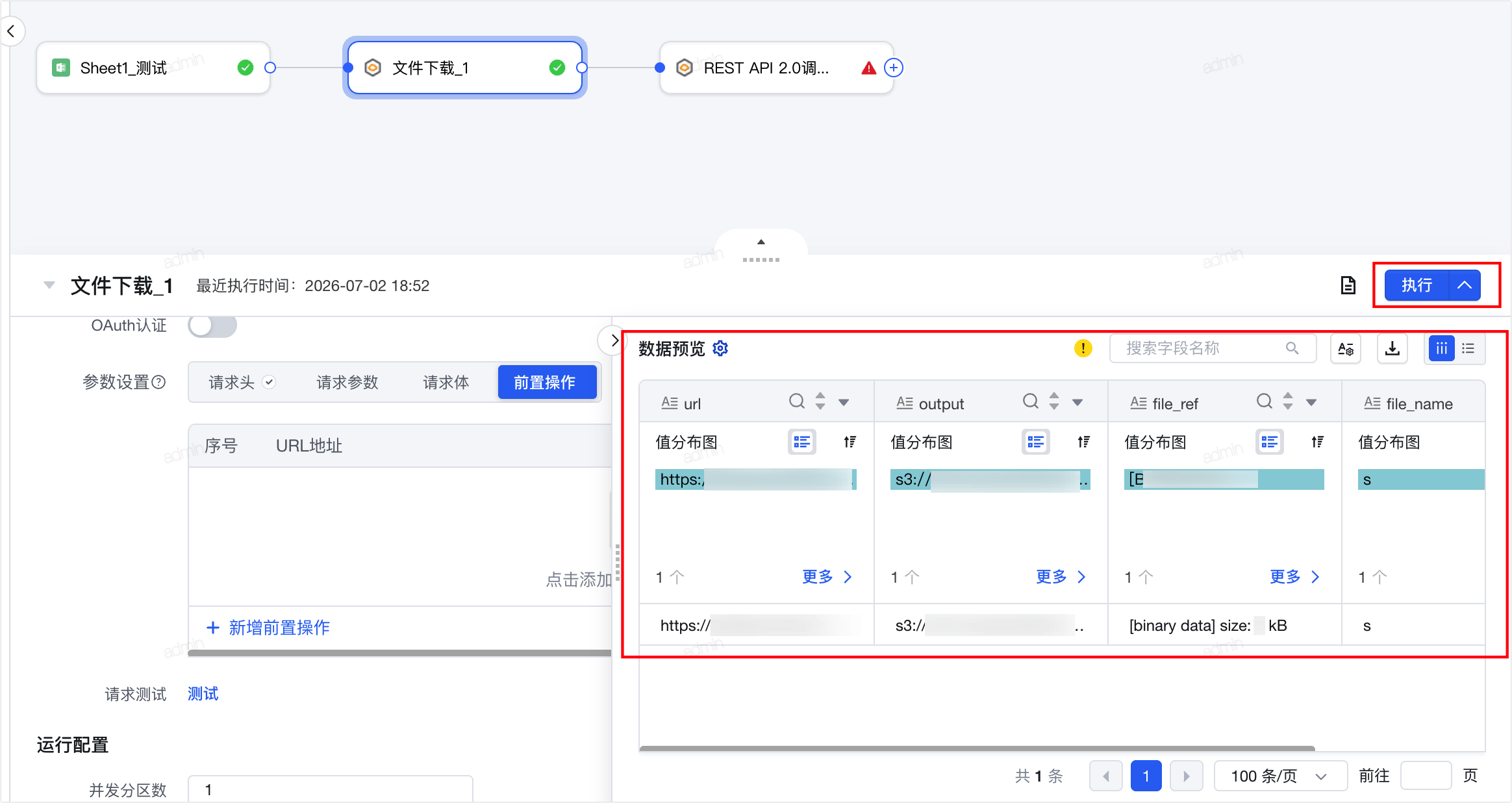
Task: Switch to column distribution view
Action: (x=1441, y=349)
